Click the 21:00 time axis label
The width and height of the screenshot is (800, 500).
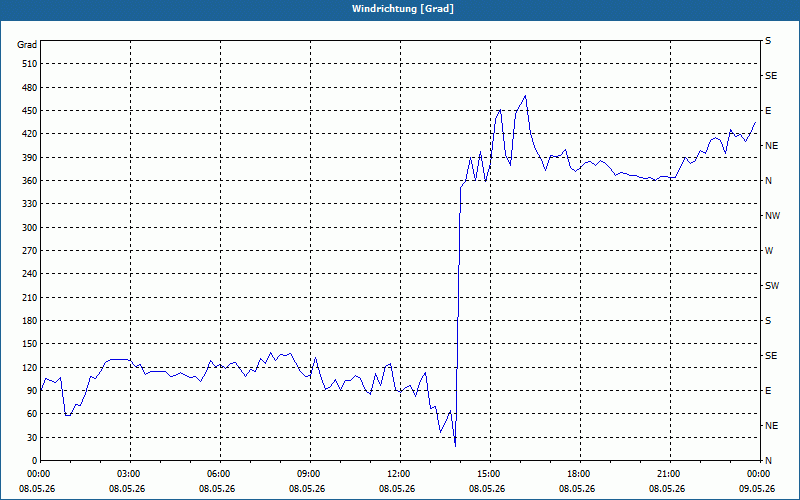point(670,474)
